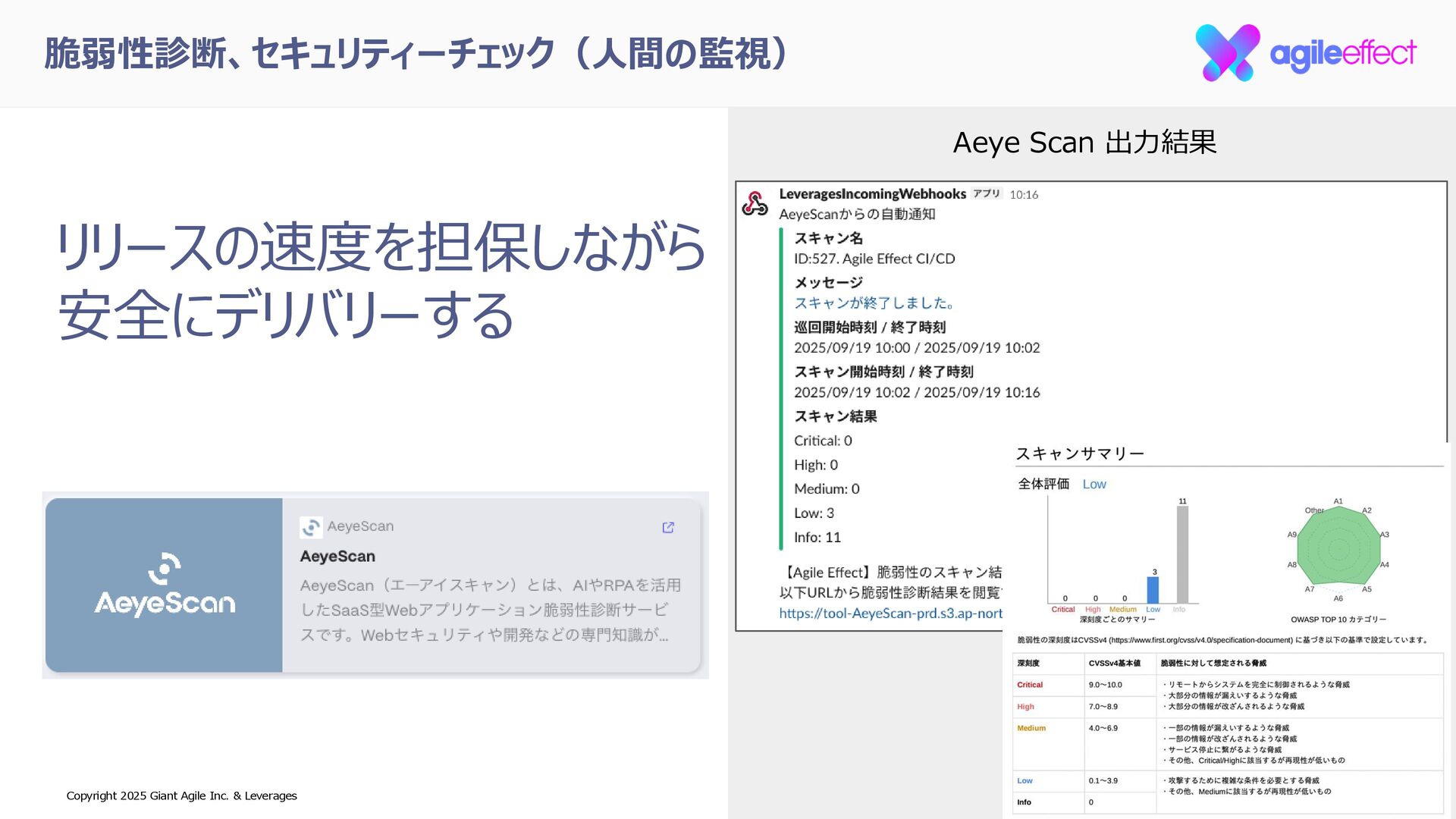Click the small AeyeScan favicon in card
Viewport: 1456px width, 819px height.
[x=311, y=526]
